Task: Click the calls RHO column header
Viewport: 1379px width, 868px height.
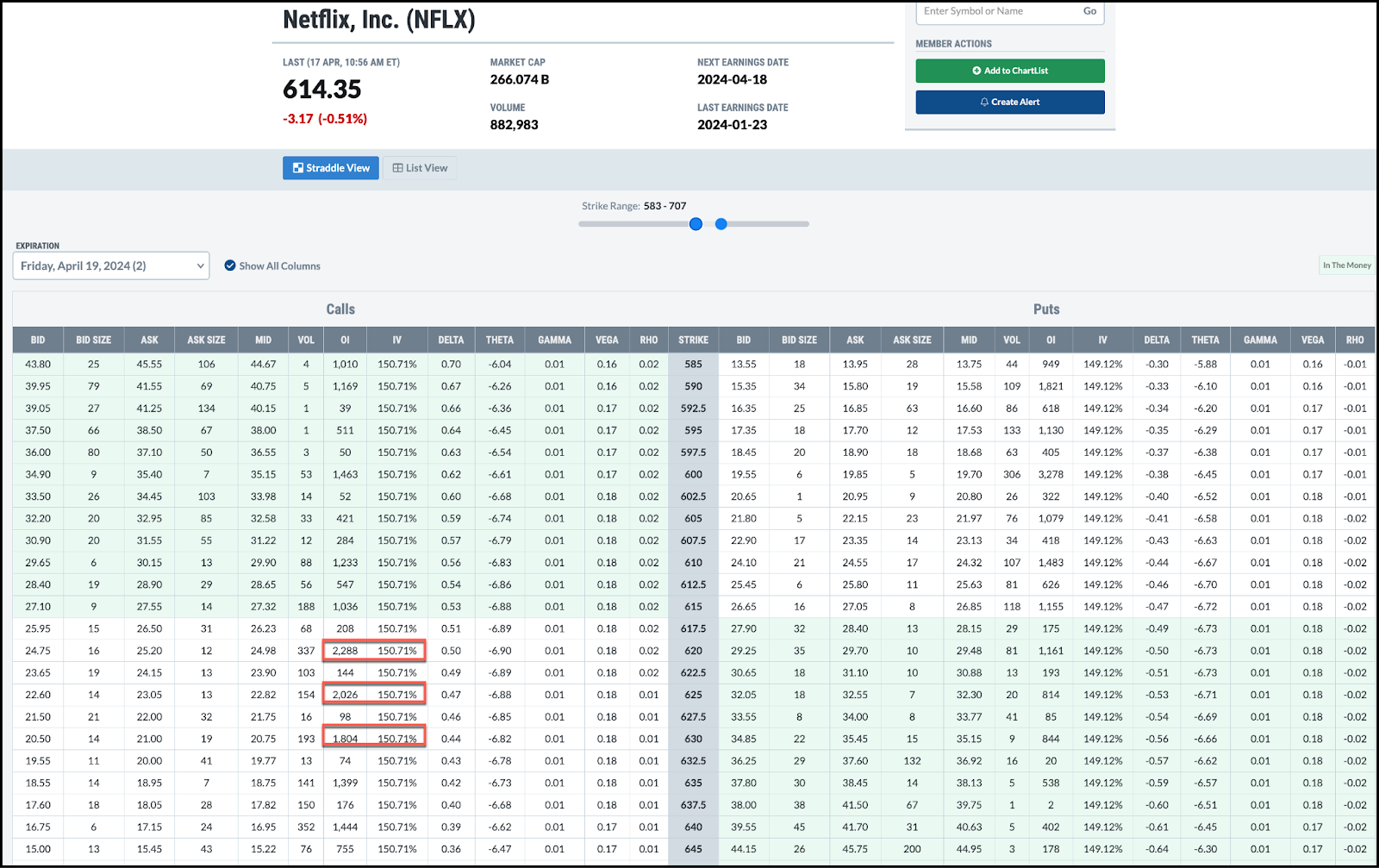Action: coord(649,340)
